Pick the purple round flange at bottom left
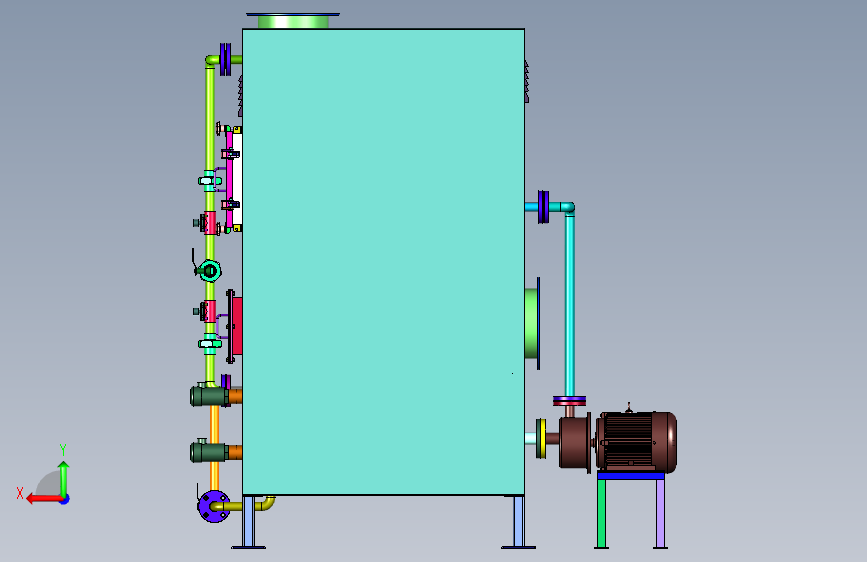 point(214,506)
